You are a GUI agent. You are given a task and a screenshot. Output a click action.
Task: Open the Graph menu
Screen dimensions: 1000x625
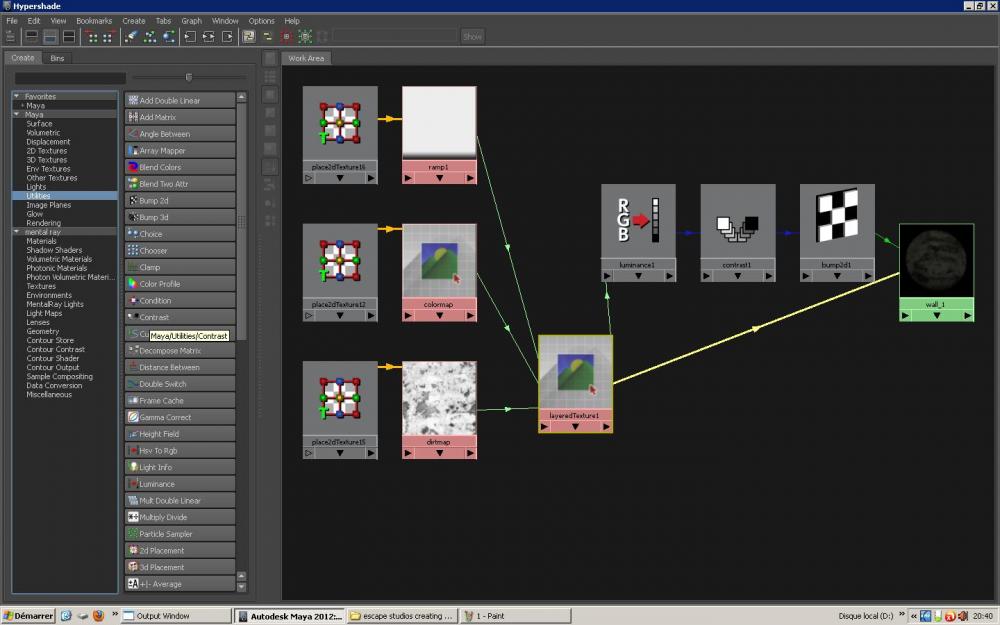[191, 21]
